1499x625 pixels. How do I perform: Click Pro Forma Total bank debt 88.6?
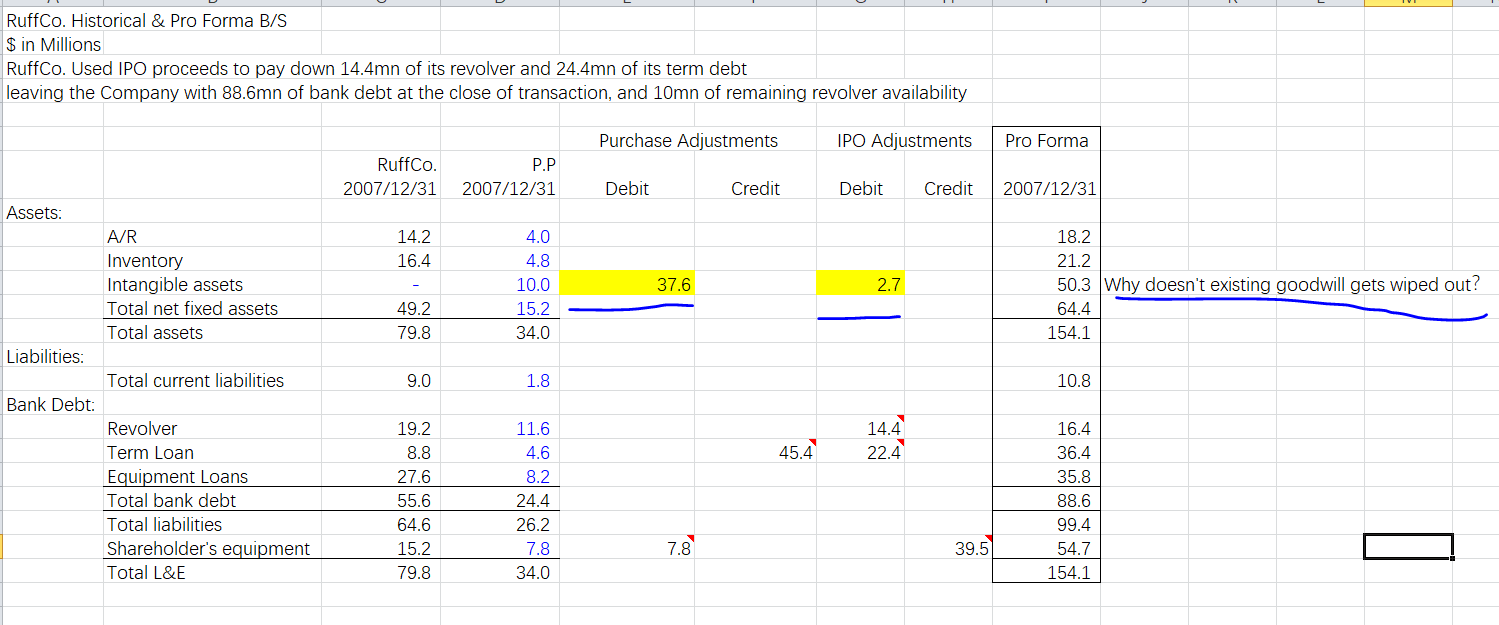point(1073,500)
